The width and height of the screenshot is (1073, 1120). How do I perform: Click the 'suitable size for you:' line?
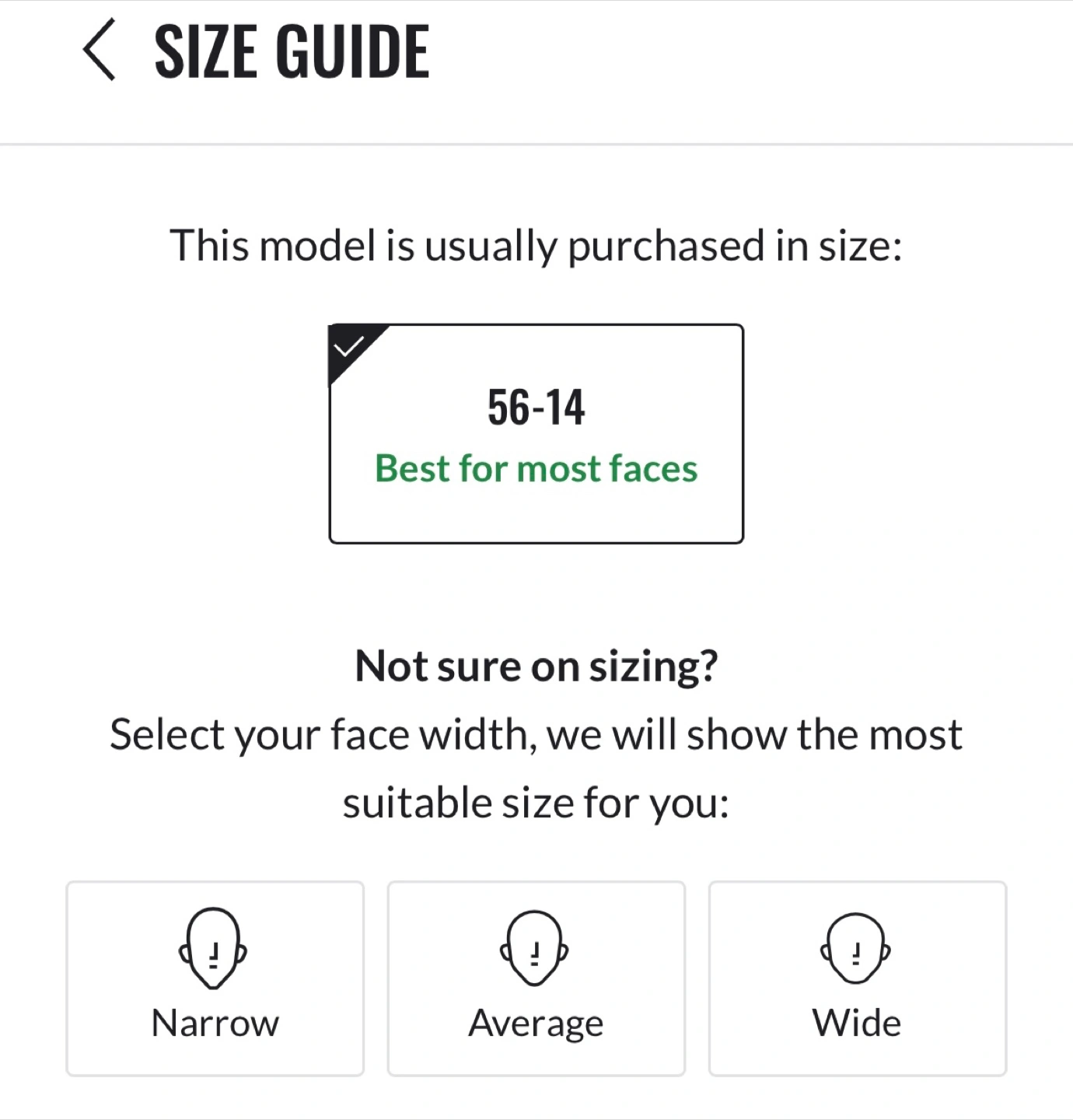click(536, 803)
